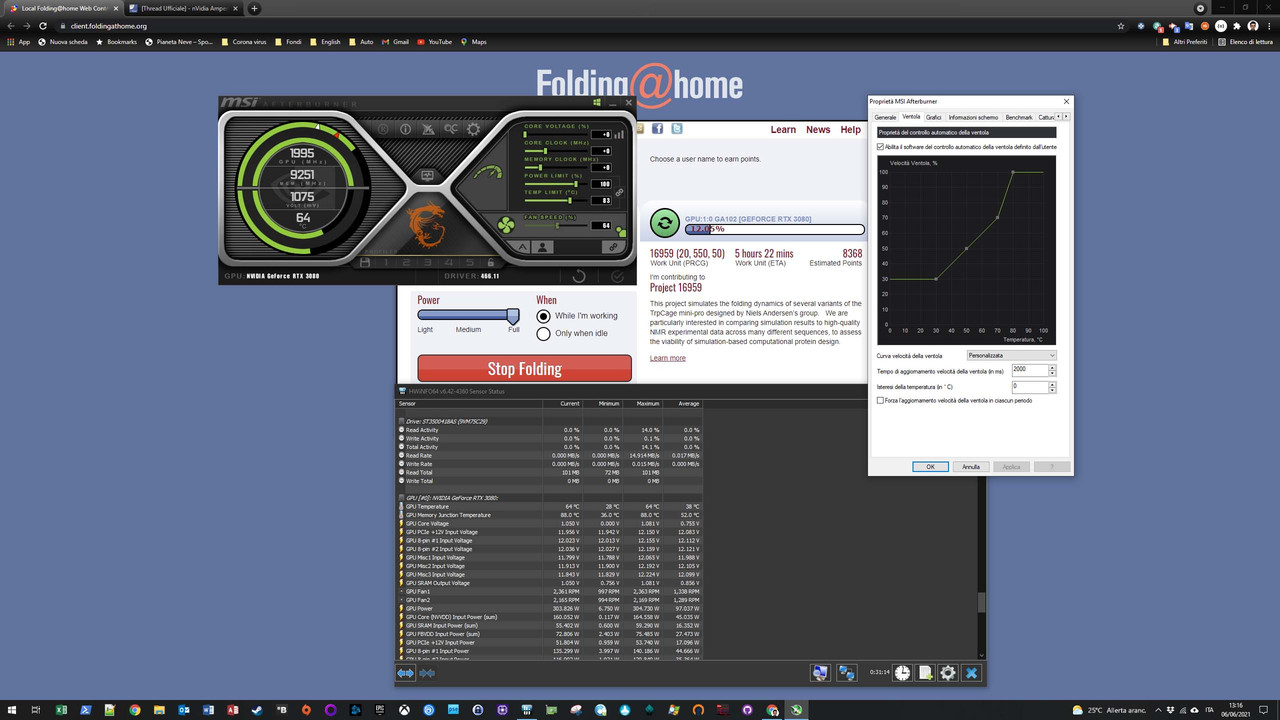Check force fan speed update each period
1280x720 pixels.
[x=880, y=400]
